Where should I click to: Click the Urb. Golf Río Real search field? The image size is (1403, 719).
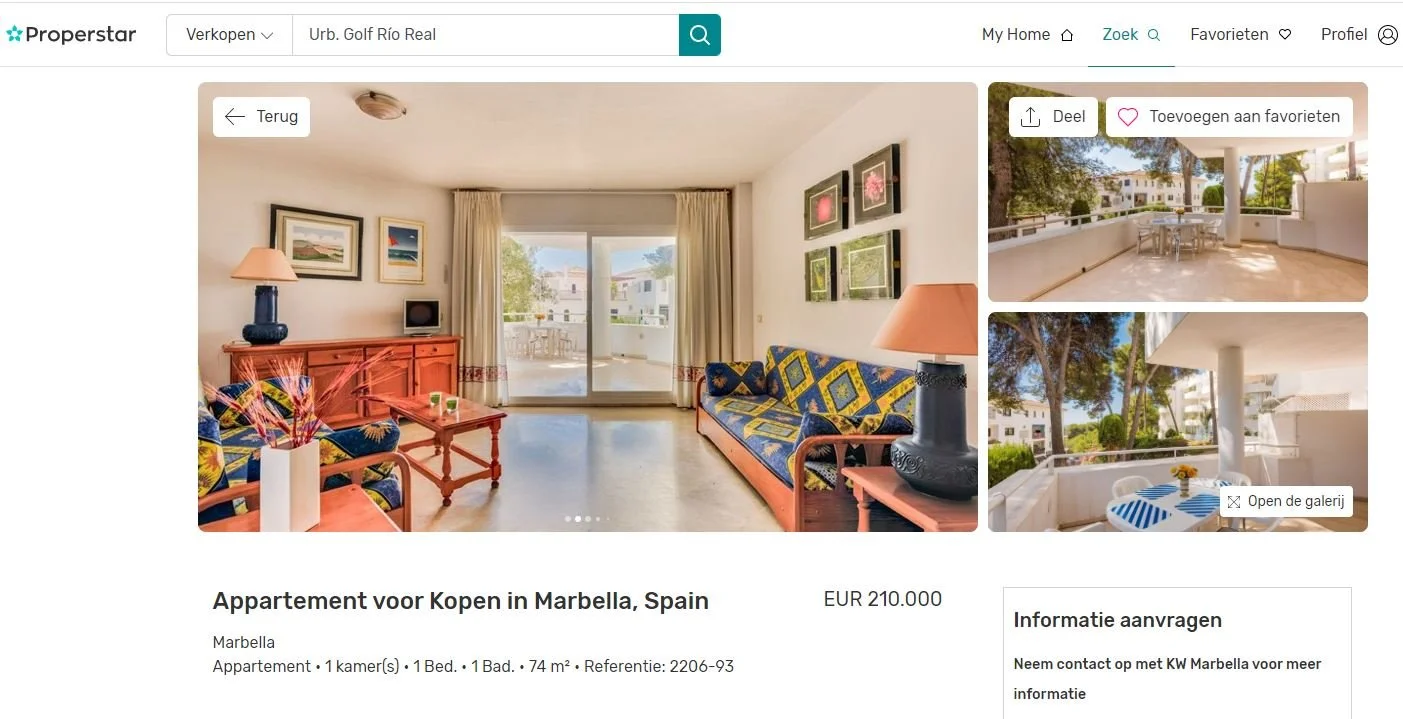[x=485, y=35]
